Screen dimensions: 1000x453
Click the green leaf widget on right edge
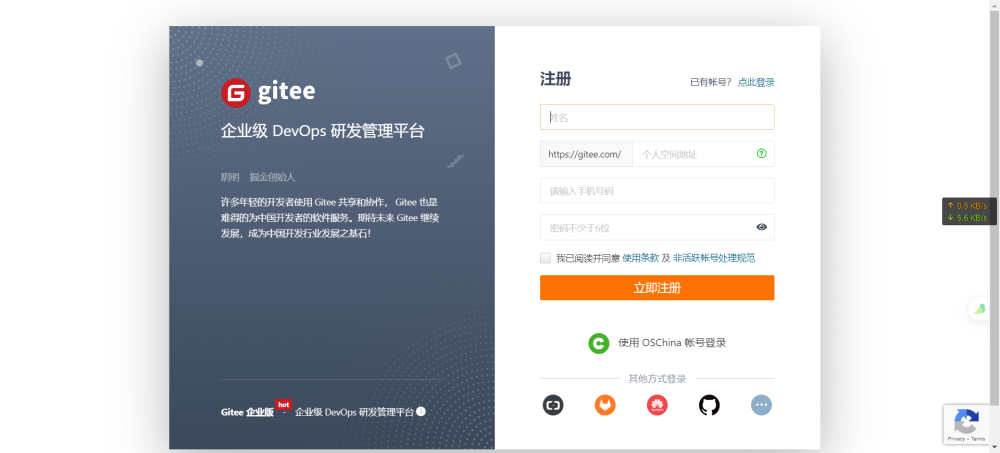click(x=980, y=309)
